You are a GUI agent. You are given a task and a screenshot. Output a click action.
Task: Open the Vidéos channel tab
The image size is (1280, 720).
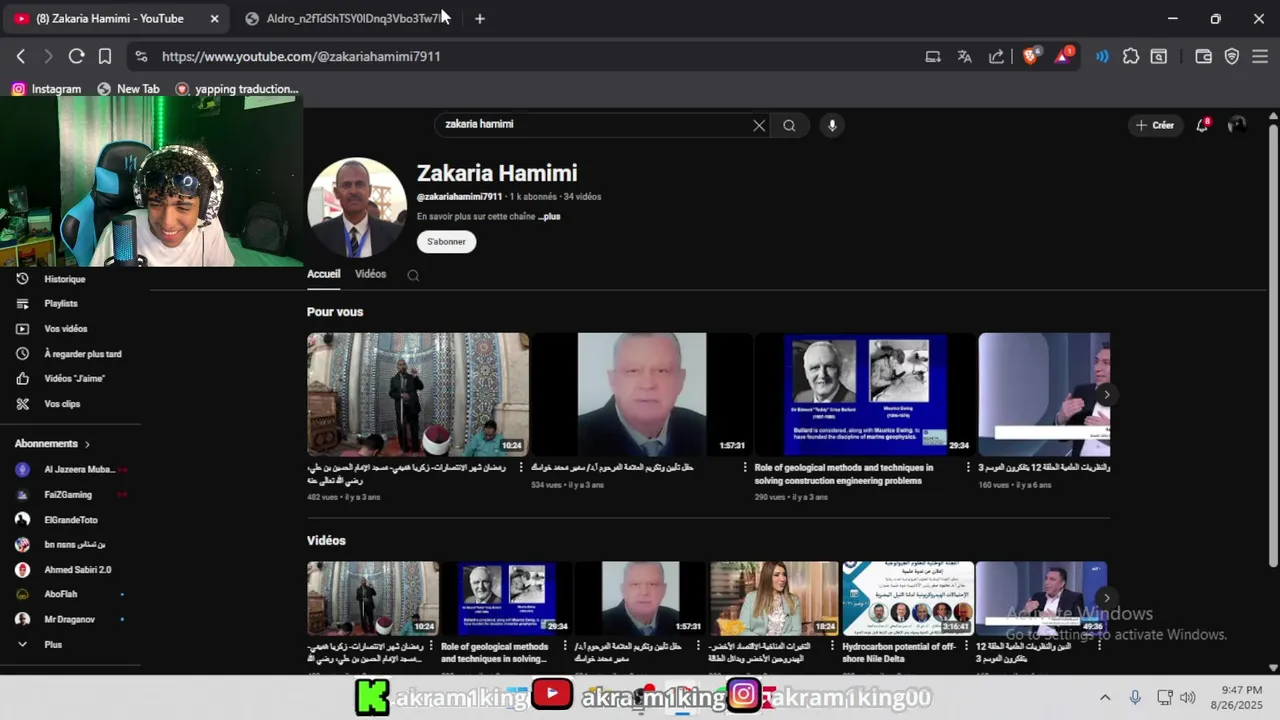tap(370, 274)
